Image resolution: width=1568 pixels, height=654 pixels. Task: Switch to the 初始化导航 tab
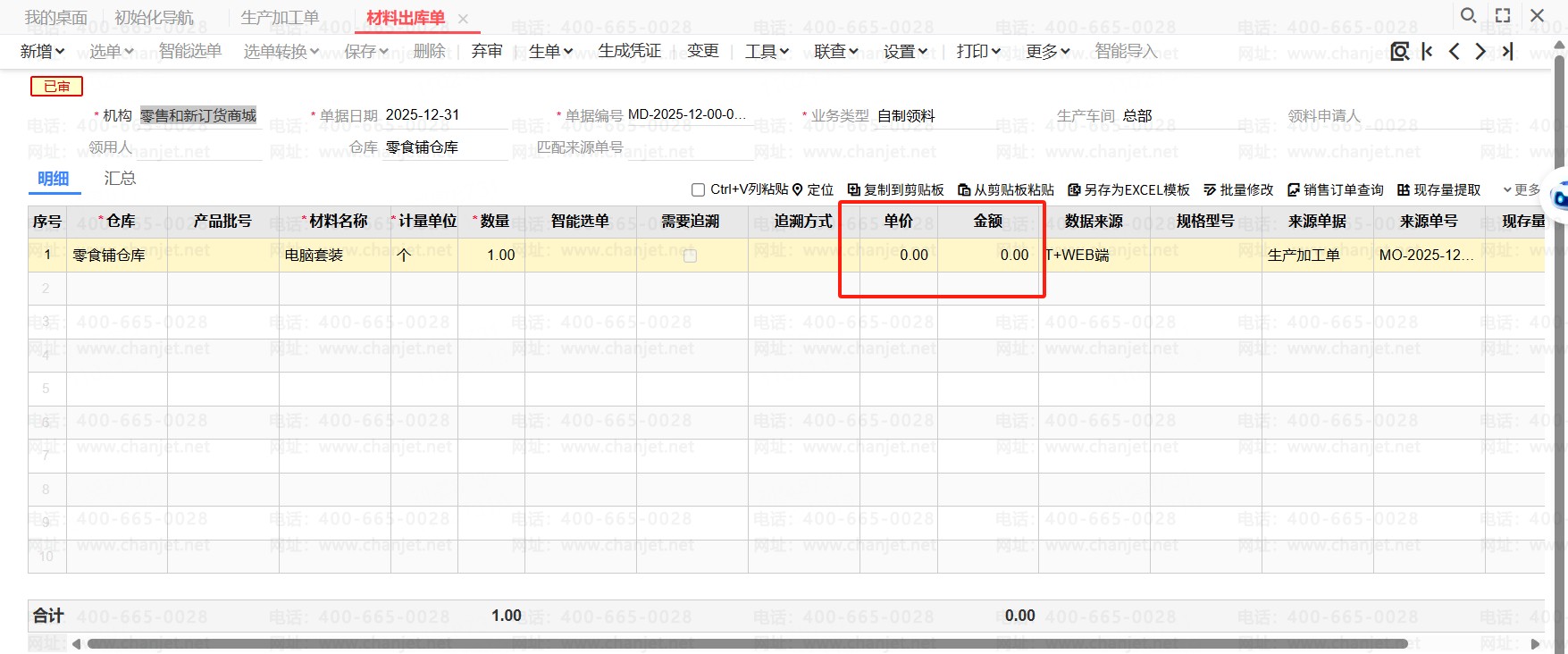[154, 18]
